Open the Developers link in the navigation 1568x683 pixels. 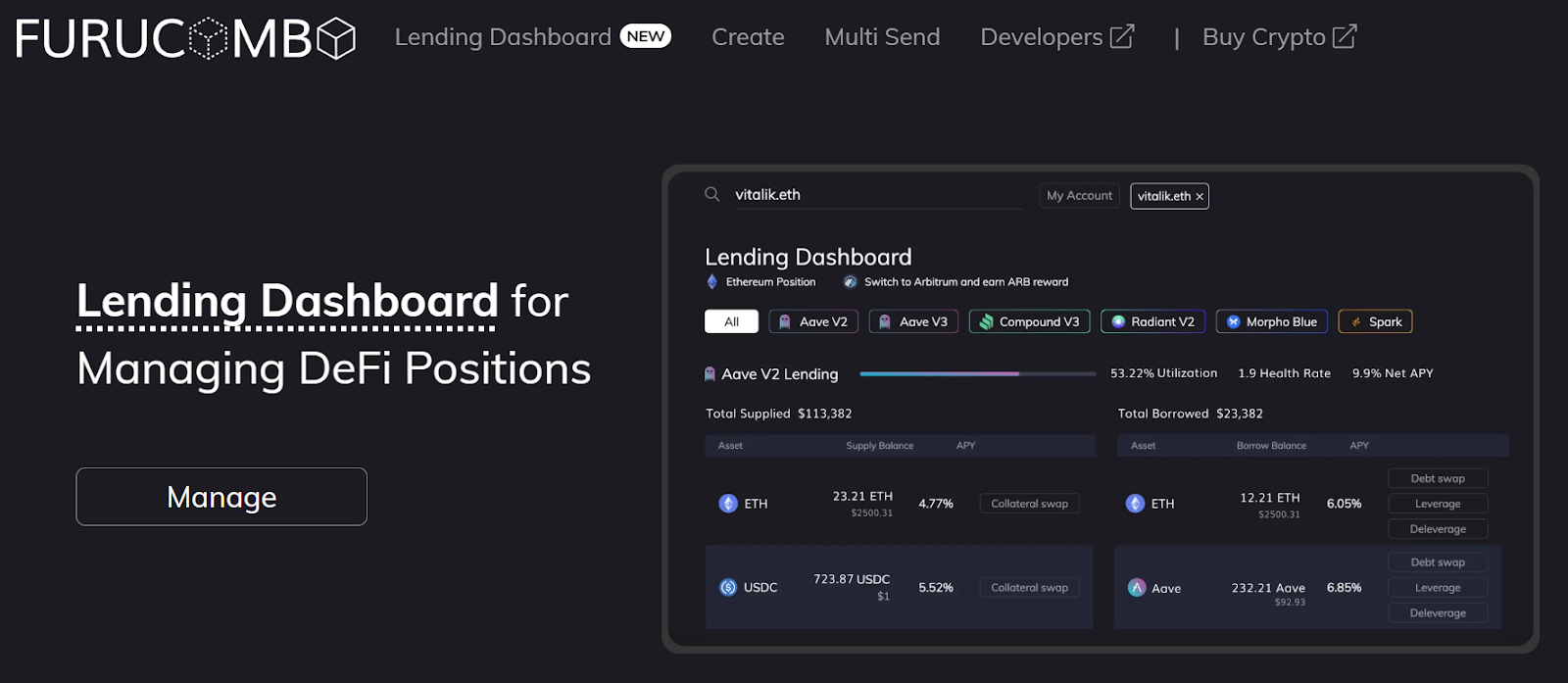click(1057, 37)
